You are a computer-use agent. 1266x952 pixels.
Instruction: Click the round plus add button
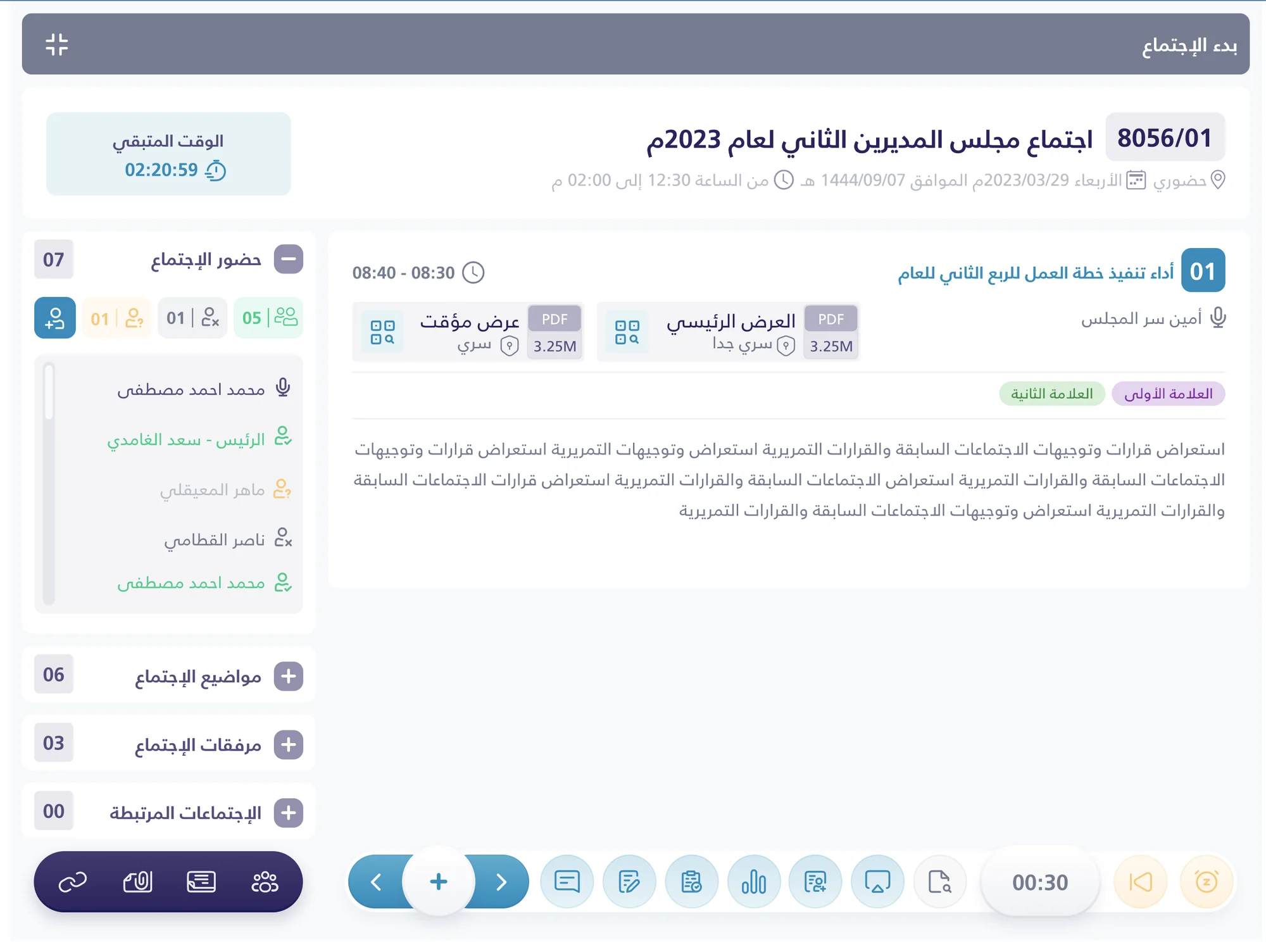(x=439, y=882)
